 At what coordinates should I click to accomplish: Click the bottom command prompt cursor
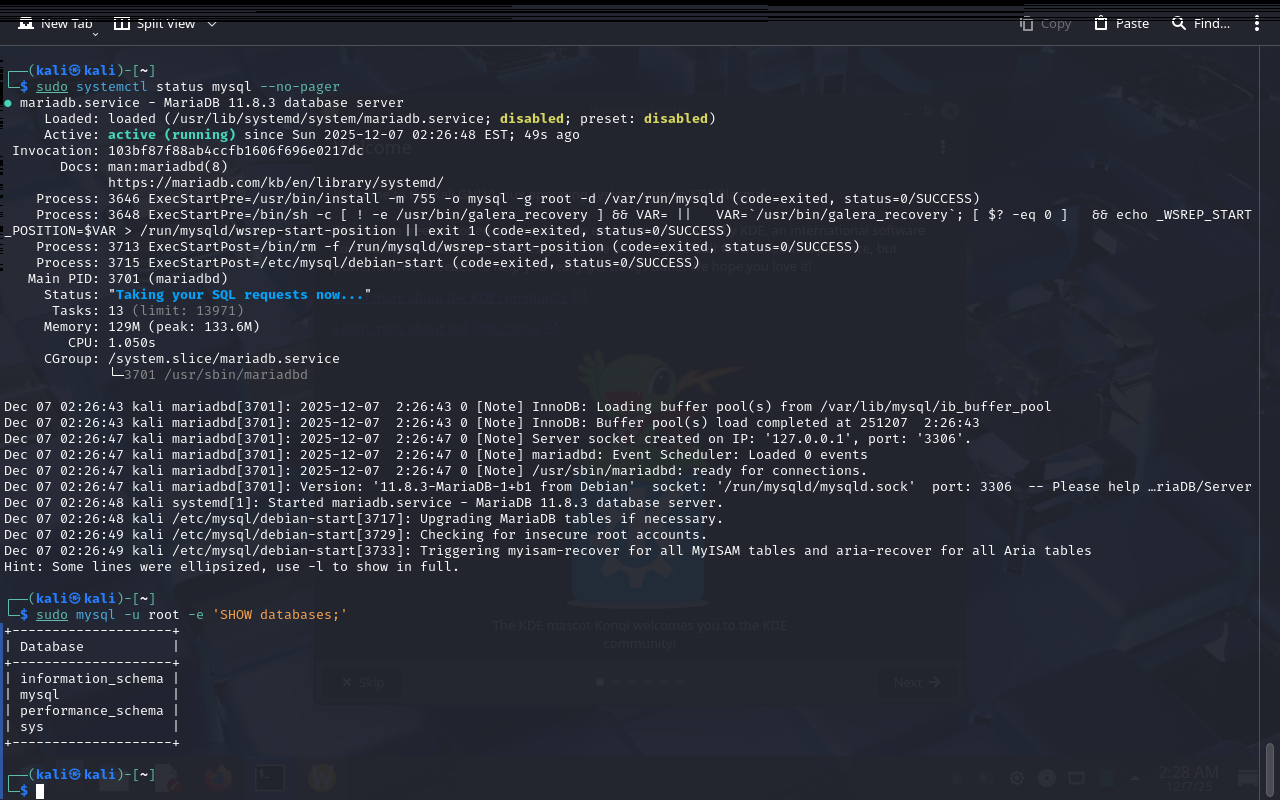pos(40,791)
